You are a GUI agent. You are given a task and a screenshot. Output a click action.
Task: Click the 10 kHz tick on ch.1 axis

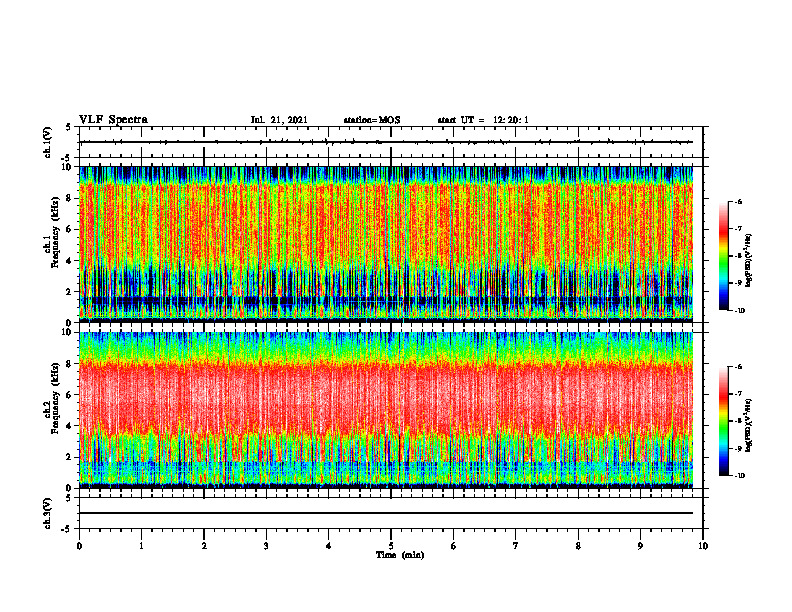[68, 167]
